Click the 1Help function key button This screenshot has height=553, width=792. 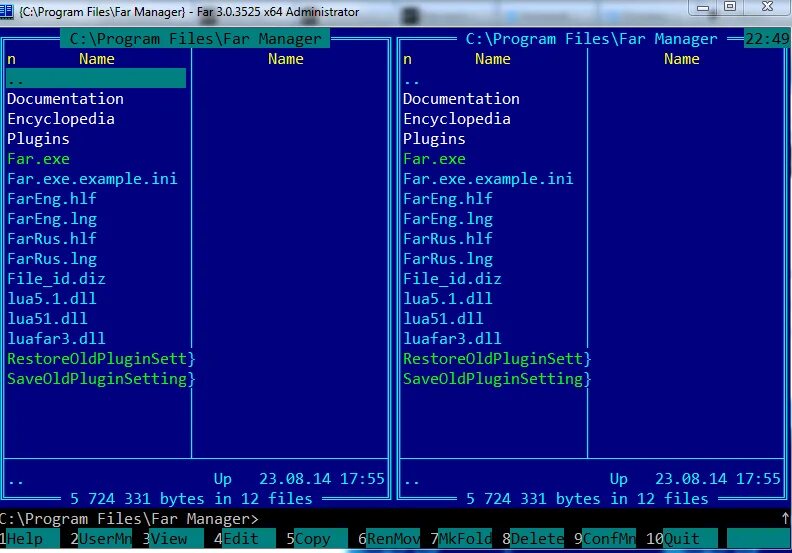pyautogui.click(x=30, y=538)
